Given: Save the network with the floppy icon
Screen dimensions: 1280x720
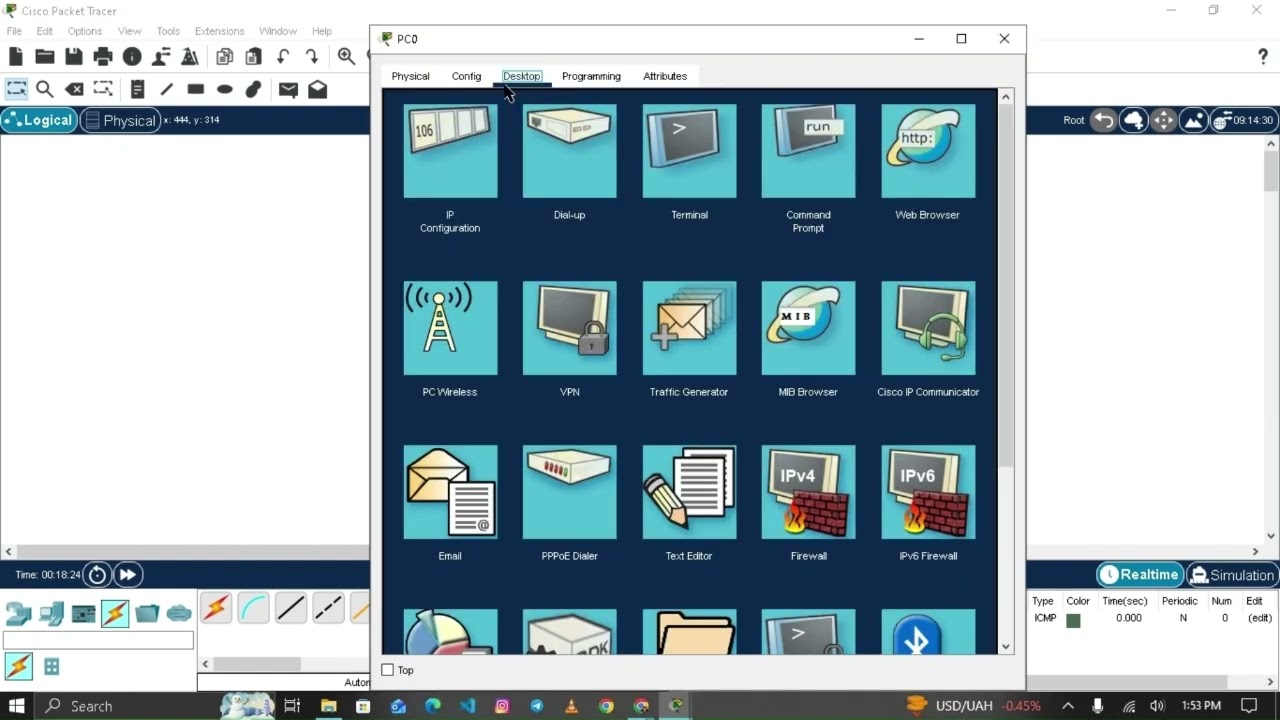Looking at the screenshot, I should pyautogui.click(x=73, y=57).
